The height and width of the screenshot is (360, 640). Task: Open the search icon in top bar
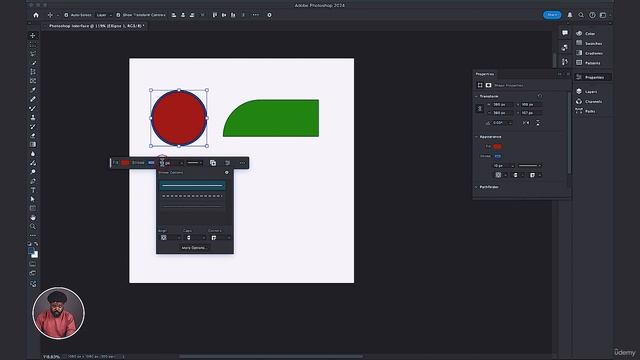coord(581,15)
